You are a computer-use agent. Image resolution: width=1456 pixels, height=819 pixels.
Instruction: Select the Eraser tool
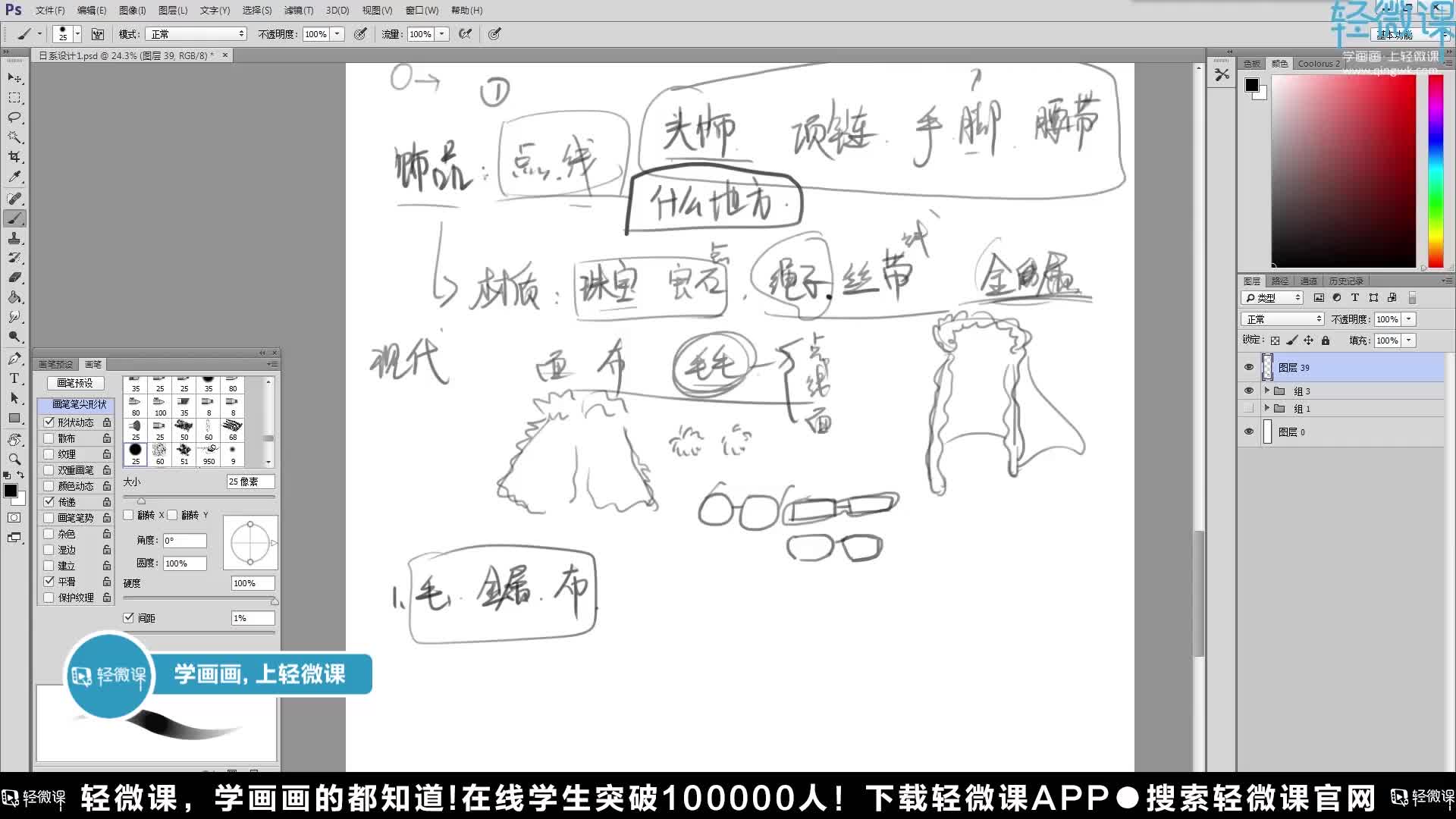click(14, 278)
